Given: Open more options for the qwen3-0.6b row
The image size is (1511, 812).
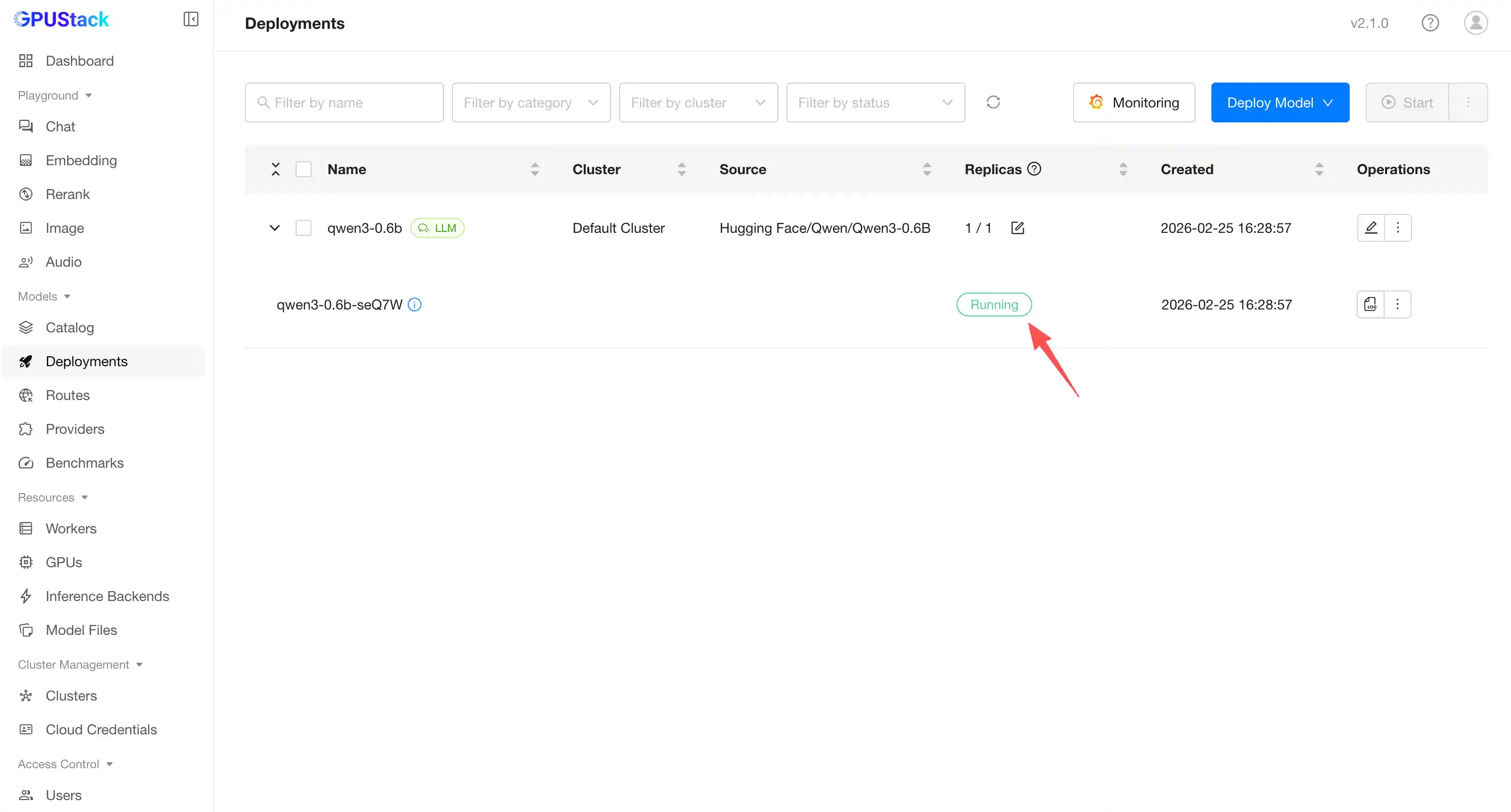Looking at the screenshot, I should (x=1398, y=228).
